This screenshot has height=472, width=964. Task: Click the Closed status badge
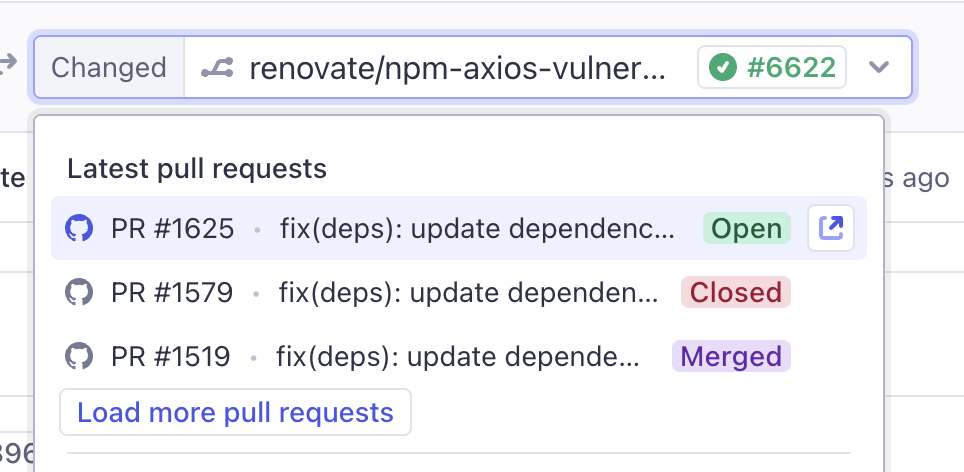[735, 292]
